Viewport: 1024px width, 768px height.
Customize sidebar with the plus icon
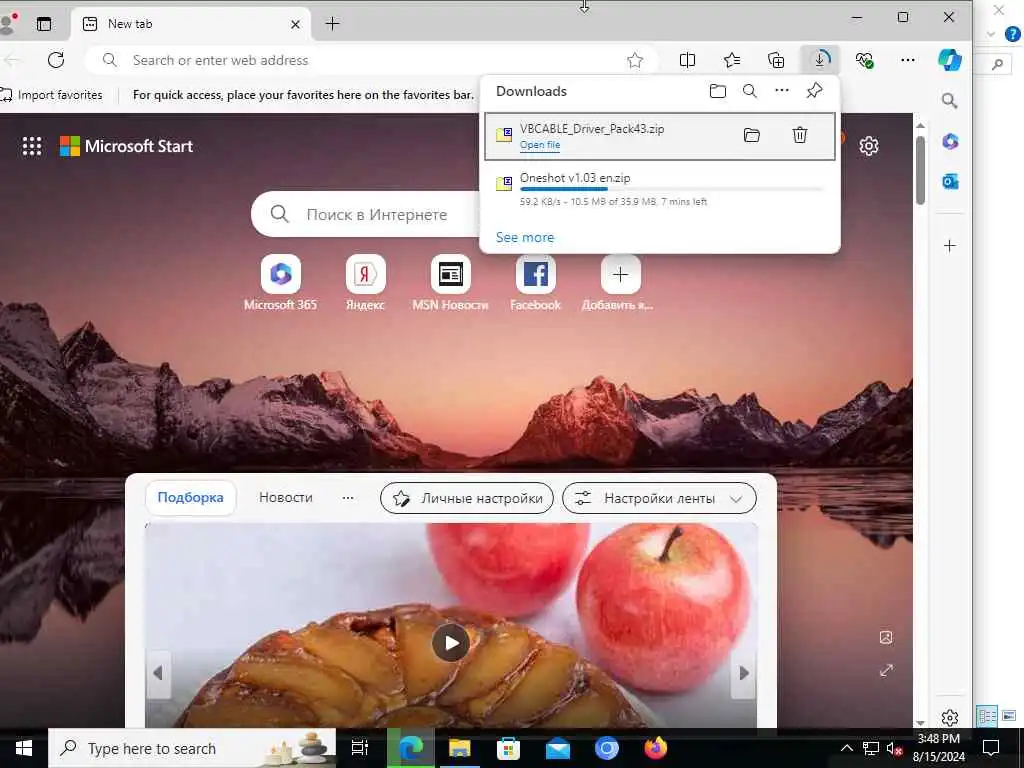950,246
